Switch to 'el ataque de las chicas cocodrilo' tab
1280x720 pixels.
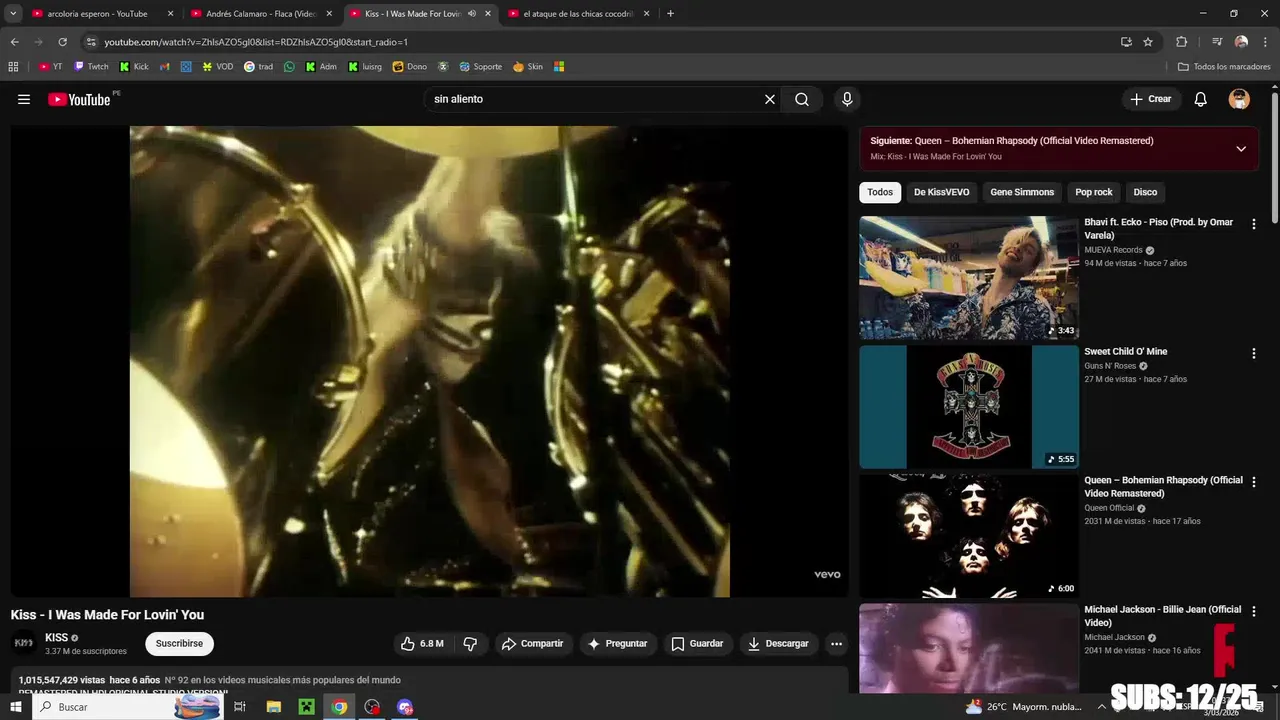click(x=580, y=14)
